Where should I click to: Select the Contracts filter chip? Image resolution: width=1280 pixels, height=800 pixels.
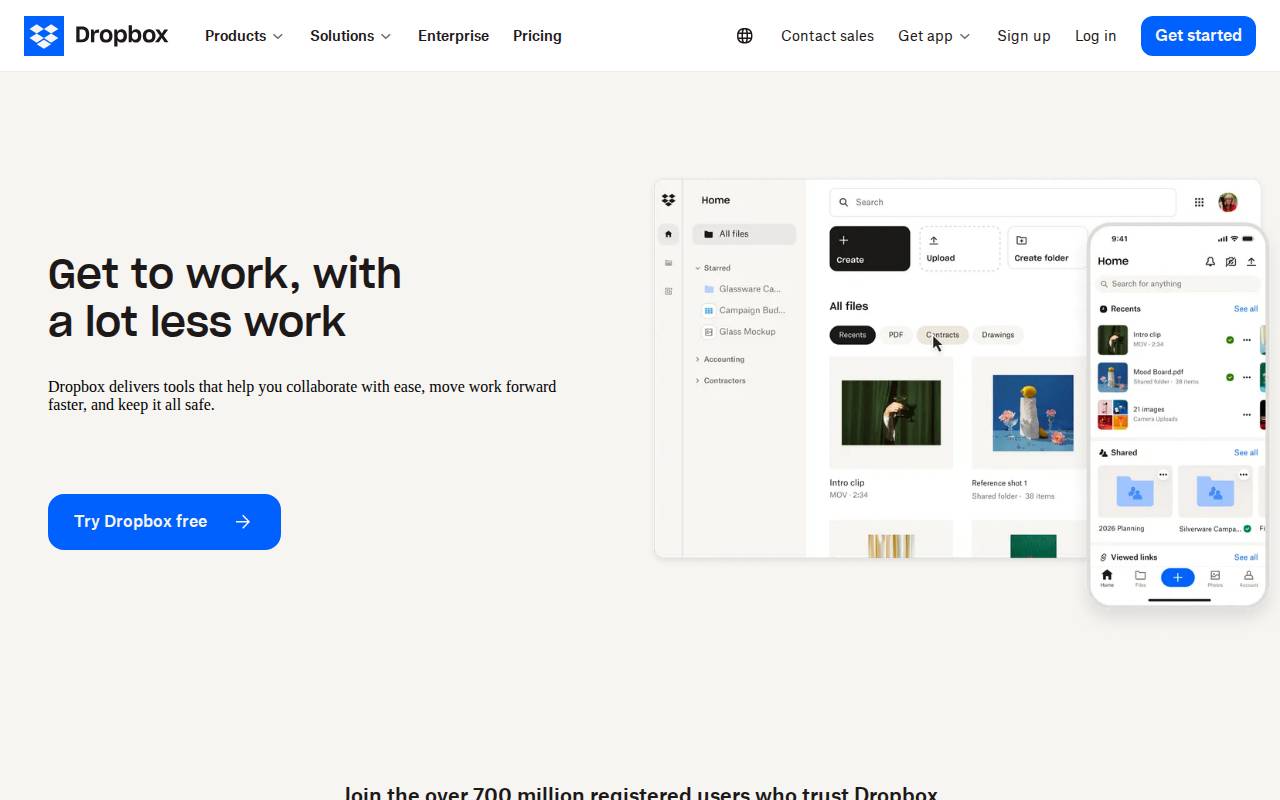tap(942, 335)
